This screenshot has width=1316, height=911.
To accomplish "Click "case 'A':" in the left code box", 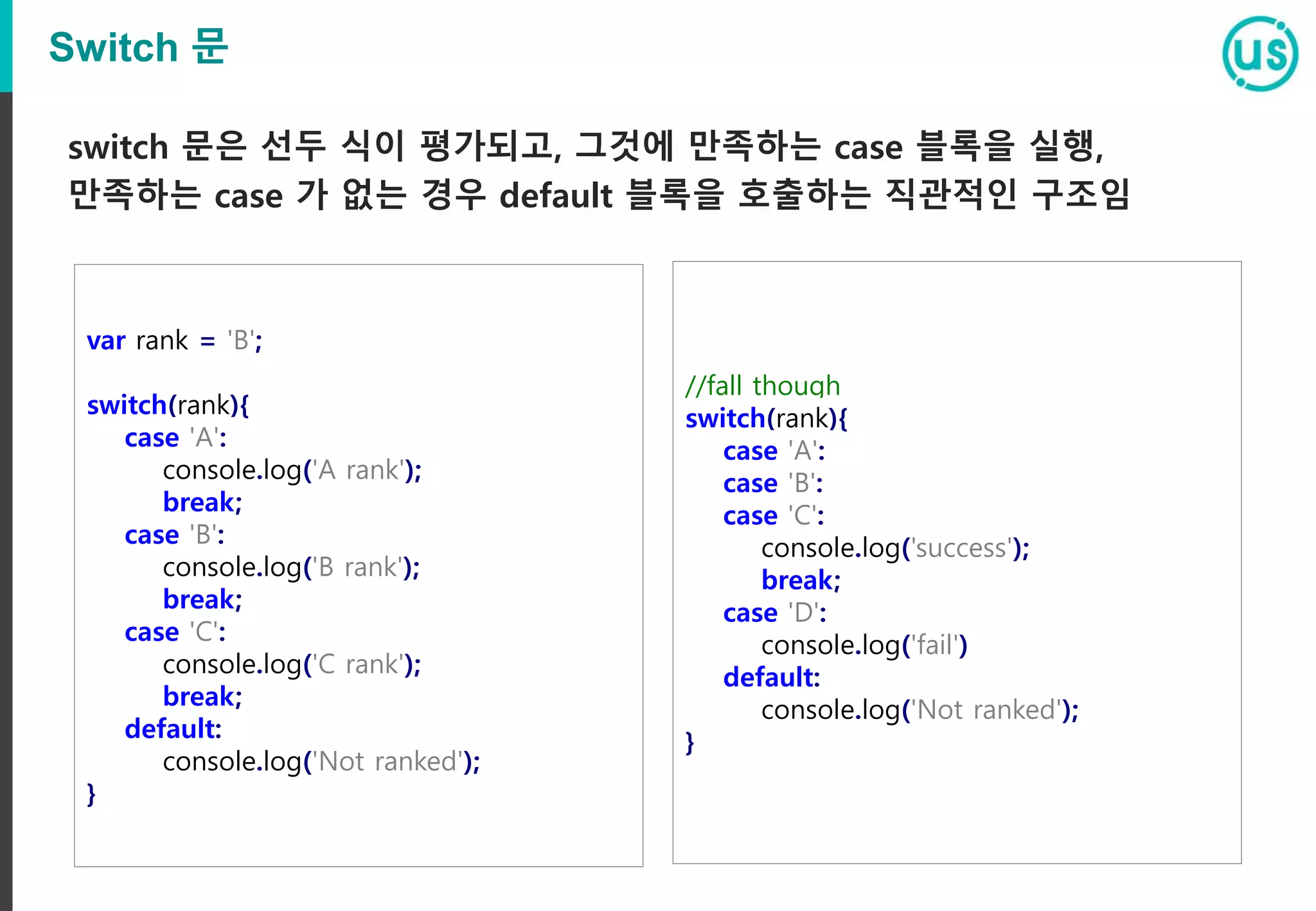I will tap(175, 438).
